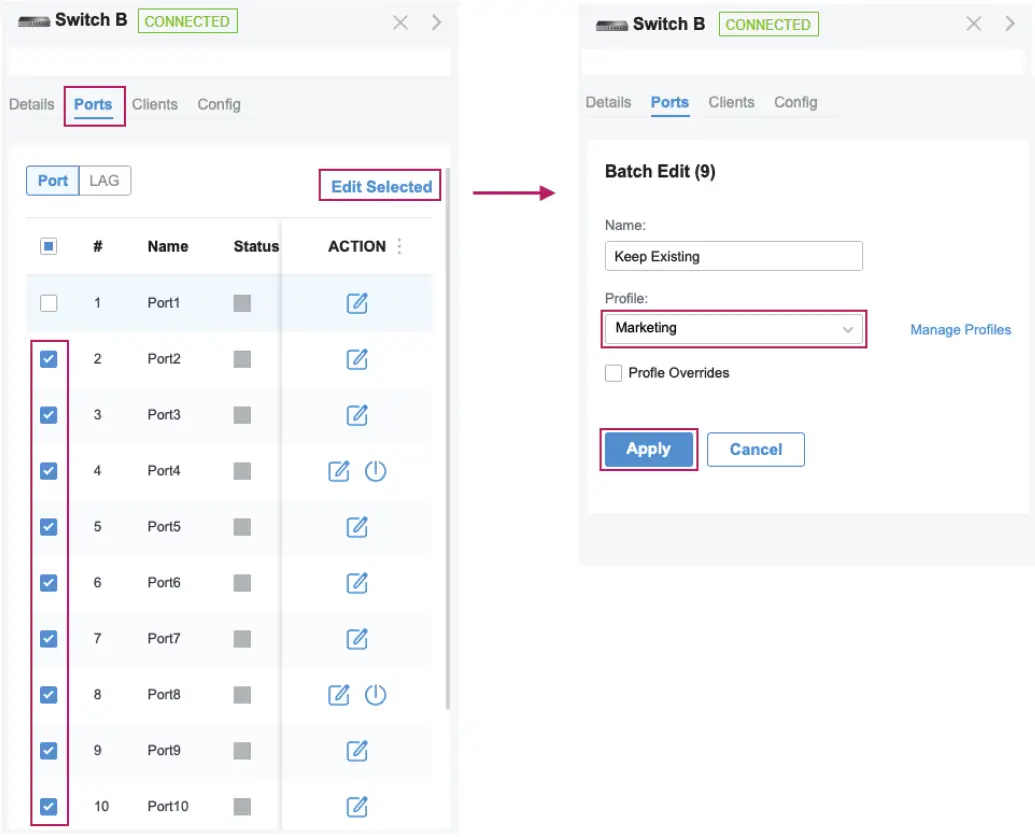
Task: Click the edit icon for Port6
Action: 357,582
